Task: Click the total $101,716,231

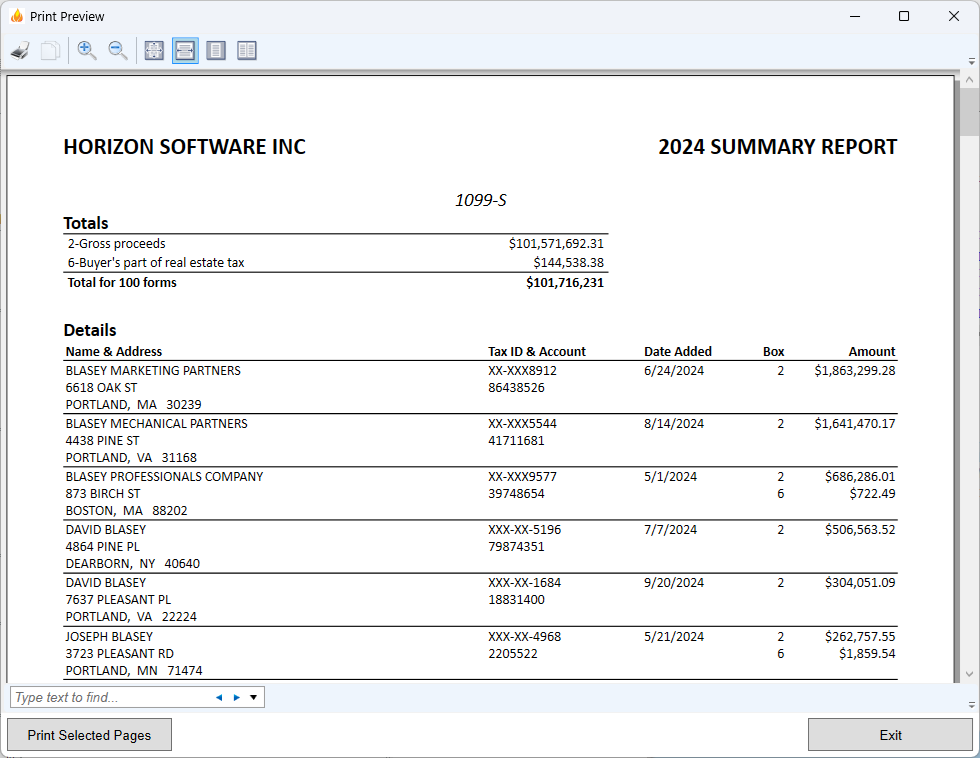Action: coord(565,282)
